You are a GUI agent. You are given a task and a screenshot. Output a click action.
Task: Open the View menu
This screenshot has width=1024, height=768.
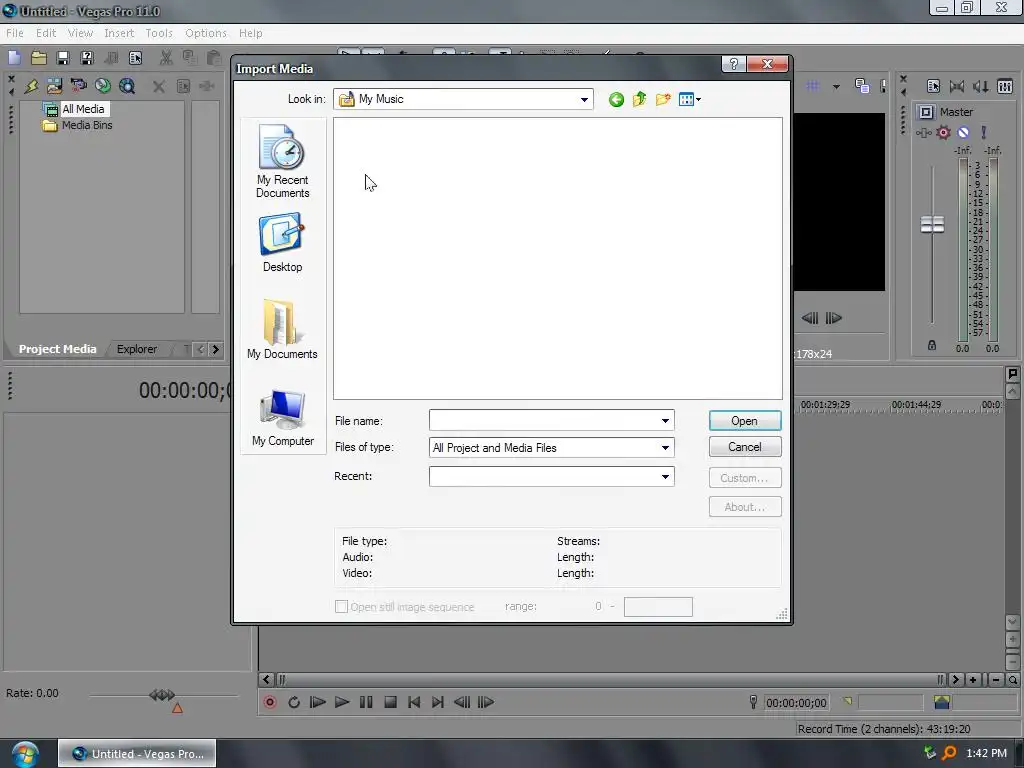tap(80, 33)
